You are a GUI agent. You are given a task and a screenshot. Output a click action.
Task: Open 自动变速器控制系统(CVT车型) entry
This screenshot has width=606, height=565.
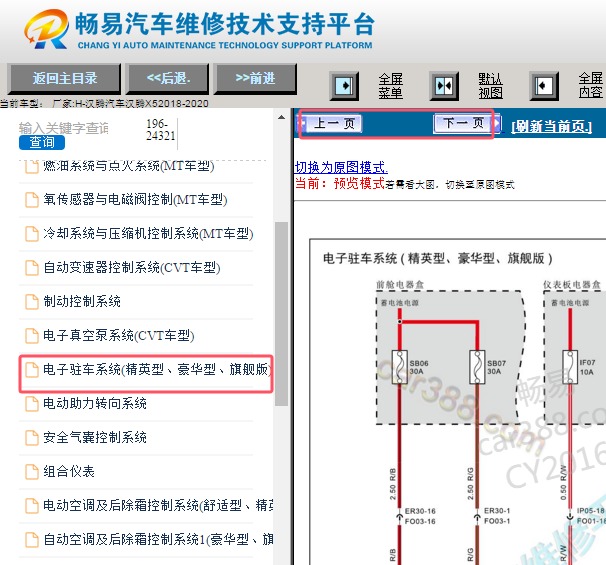132,267
